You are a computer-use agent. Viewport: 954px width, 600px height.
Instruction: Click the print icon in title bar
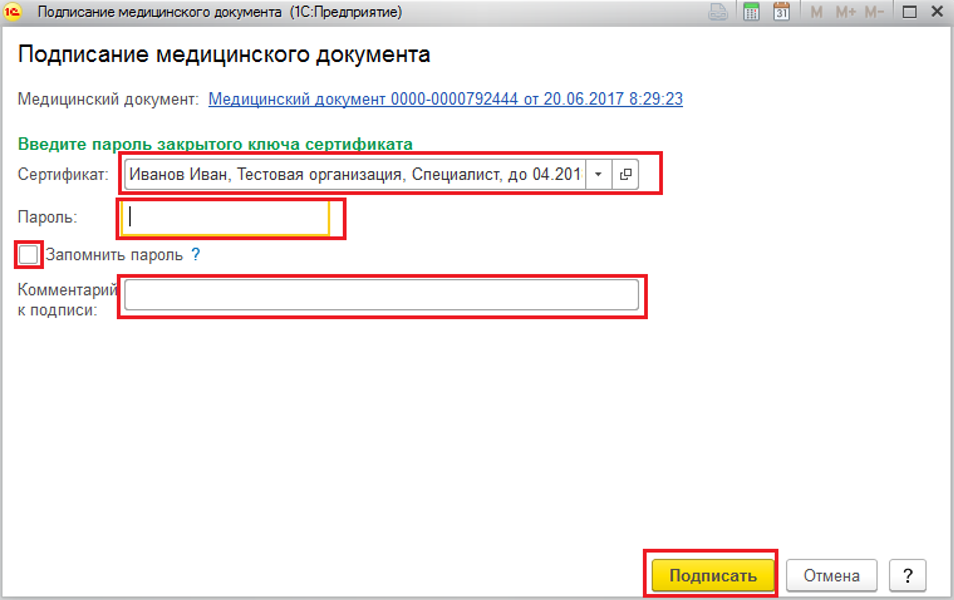pos(719,12)
